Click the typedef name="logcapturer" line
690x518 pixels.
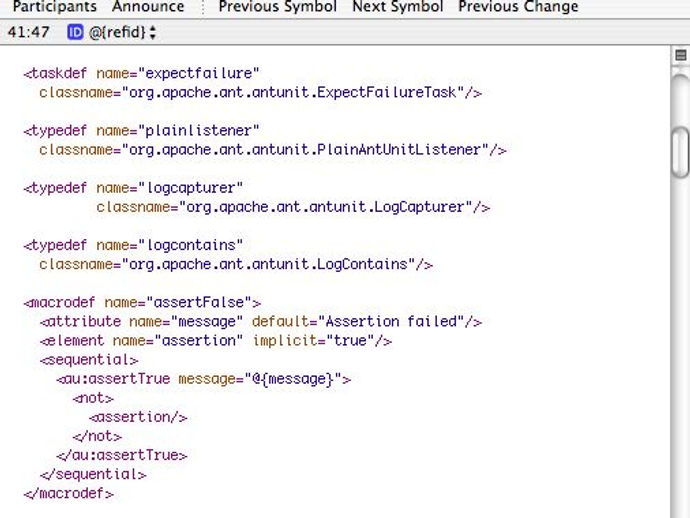click(133, 188)
